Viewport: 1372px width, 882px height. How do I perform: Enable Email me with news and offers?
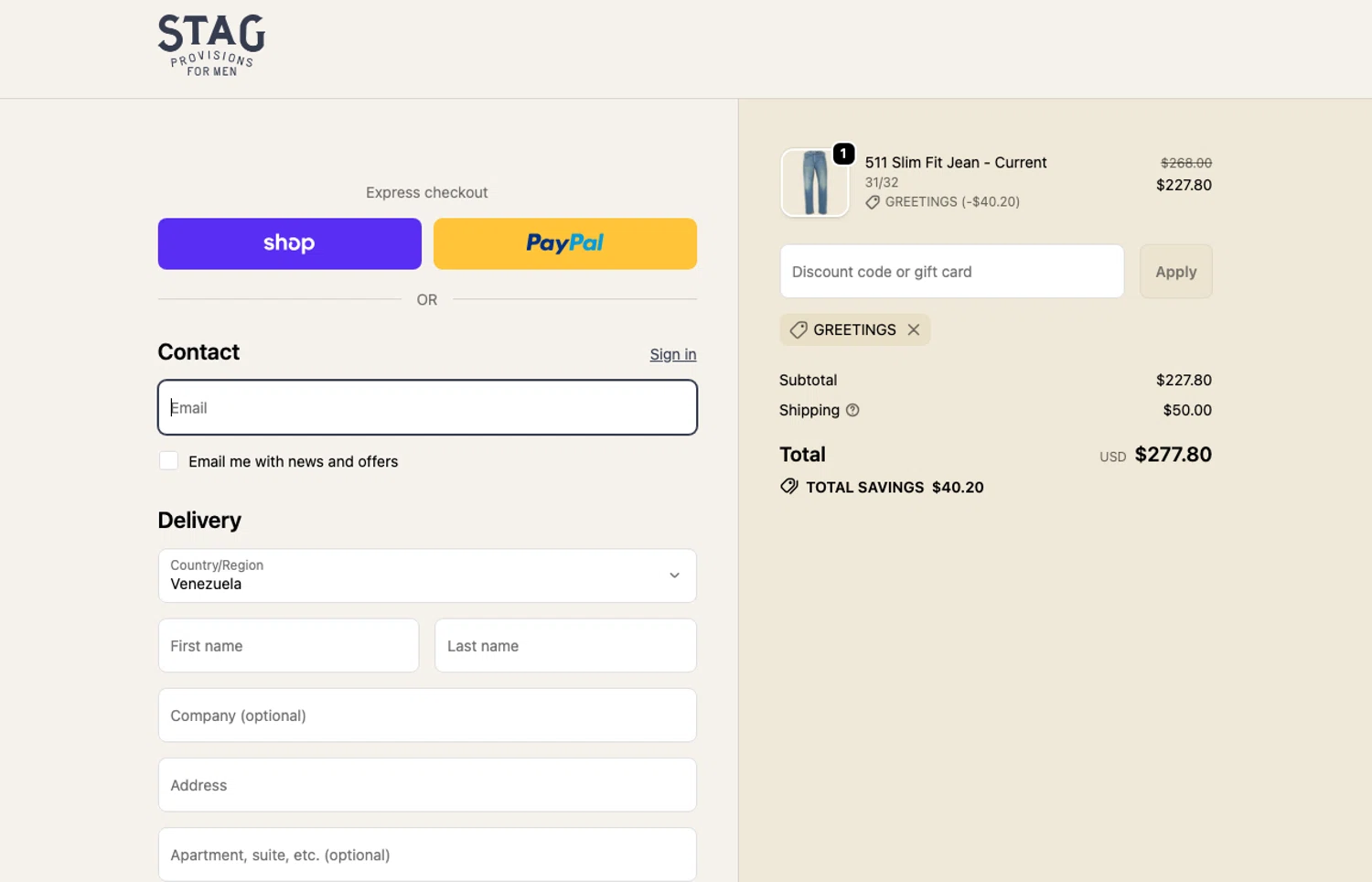[168, 460]
